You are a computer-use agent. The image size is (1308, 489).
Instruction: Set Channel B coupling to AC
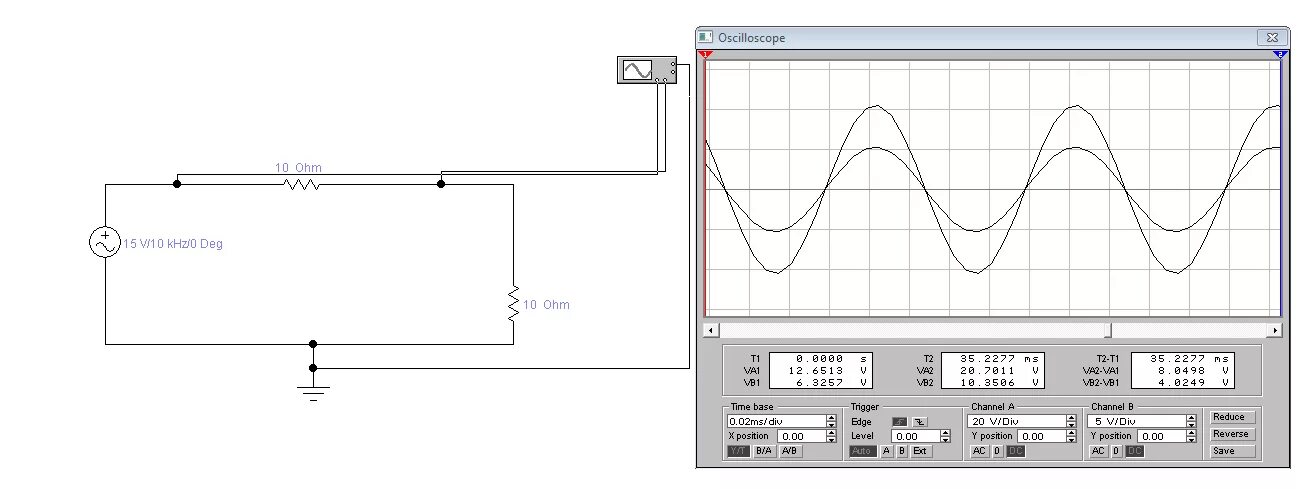[1099, 451]
